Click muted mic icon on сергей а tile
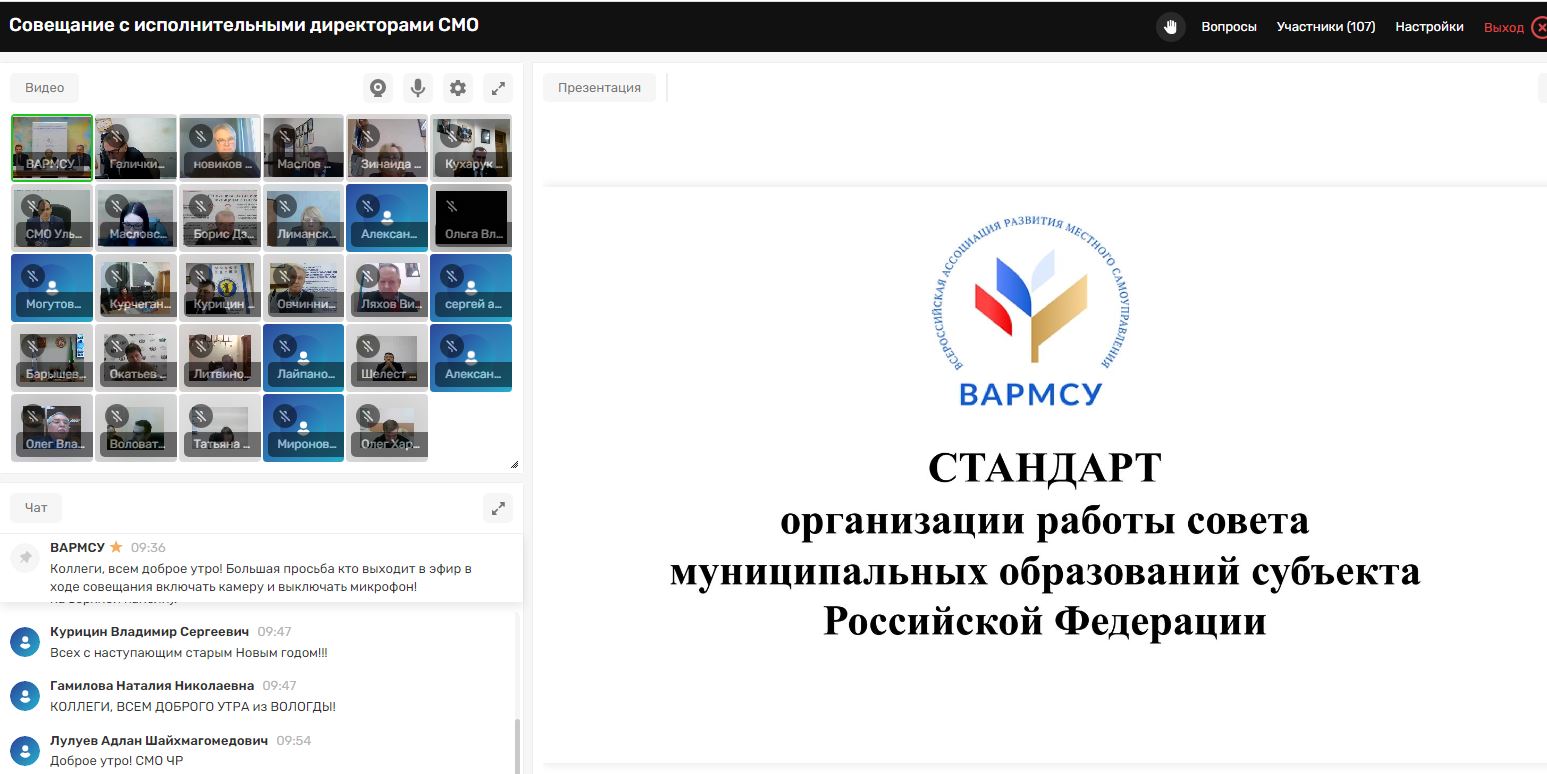Screen dimensions: 1547x774 452,276
